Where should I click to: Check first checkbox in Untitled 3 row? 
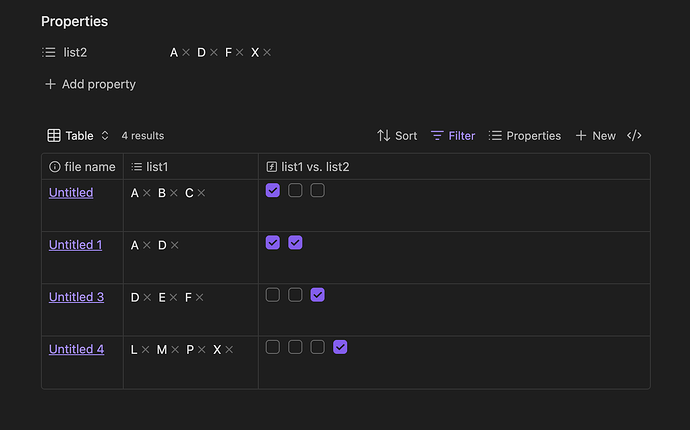click(x=273, y=295)
